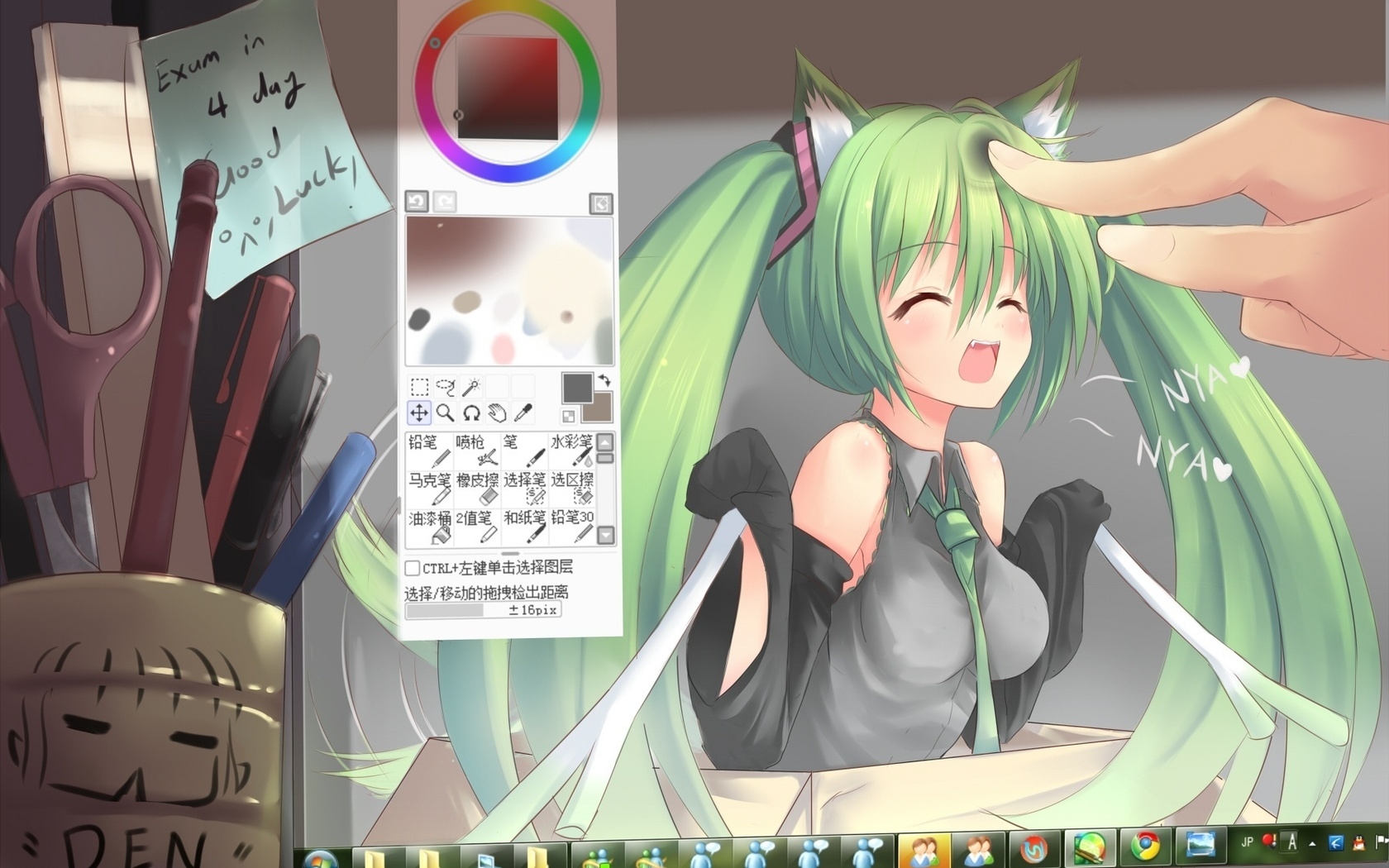Screen dimensions: 1389x868
Task: Choose the 选区擦 selection eraser
Action: point(571,489)
